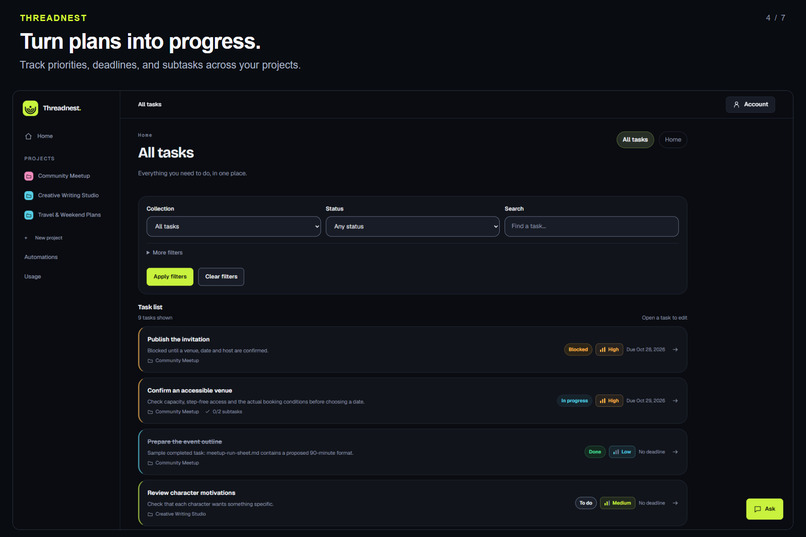
Task: Click the chat bubble icon on Ask
Action: coord(757,509)
